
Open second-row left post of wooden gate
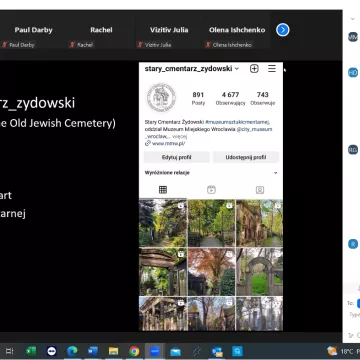point(163,272)
